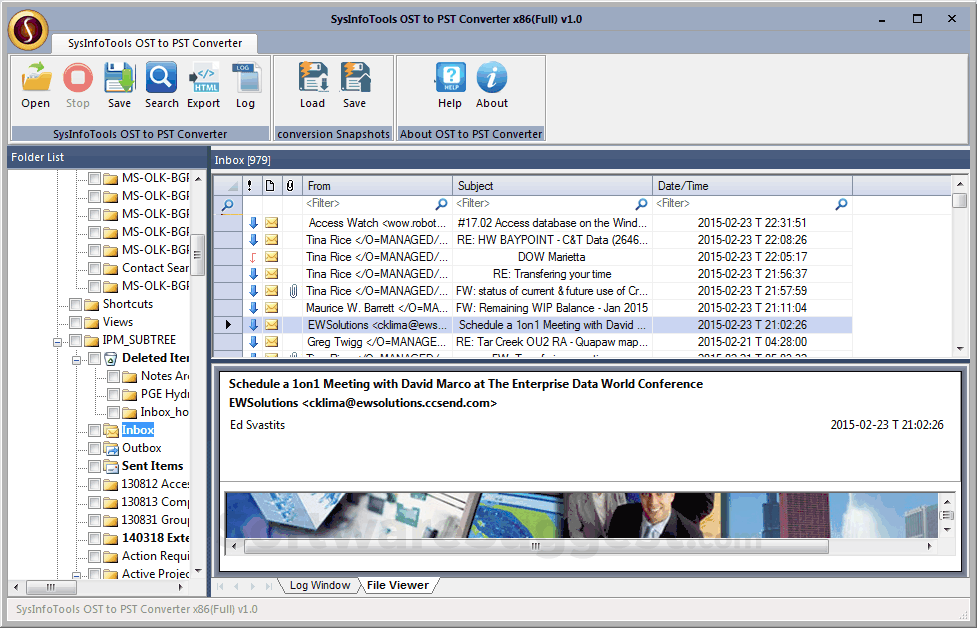Image resolution: width=977 pixels, height=628 pixels.
Task: Click the From filter input field
Action: 368,204
